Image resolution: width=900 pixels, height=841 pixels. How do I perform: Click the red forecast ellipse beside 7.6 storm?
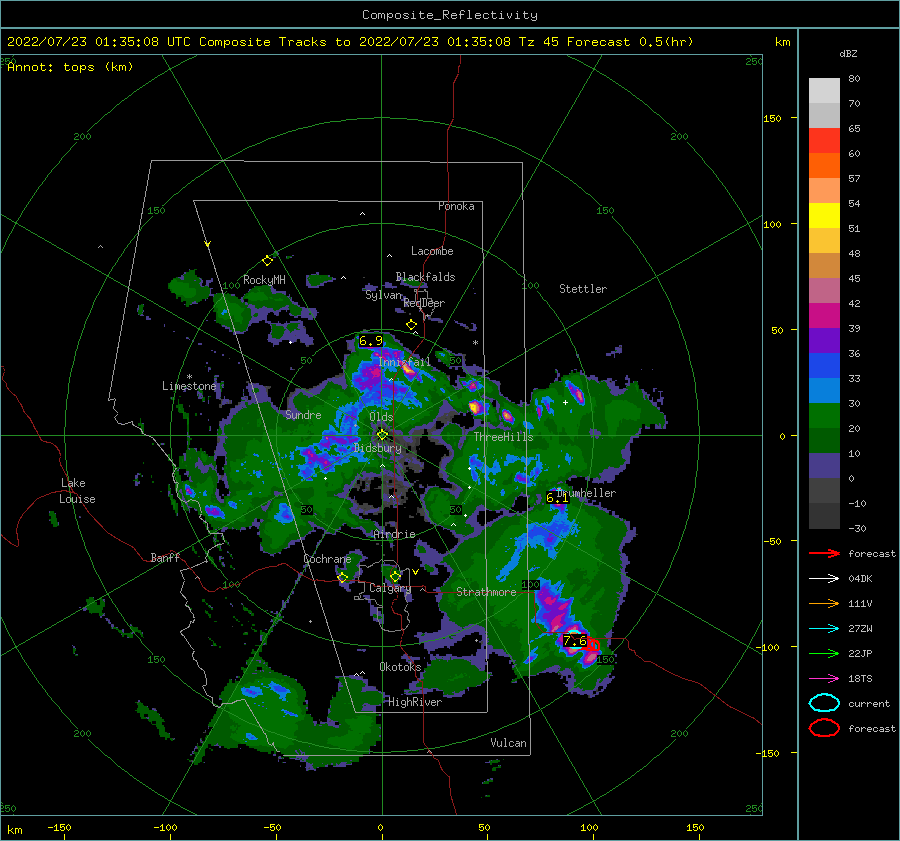coord(593,645)
